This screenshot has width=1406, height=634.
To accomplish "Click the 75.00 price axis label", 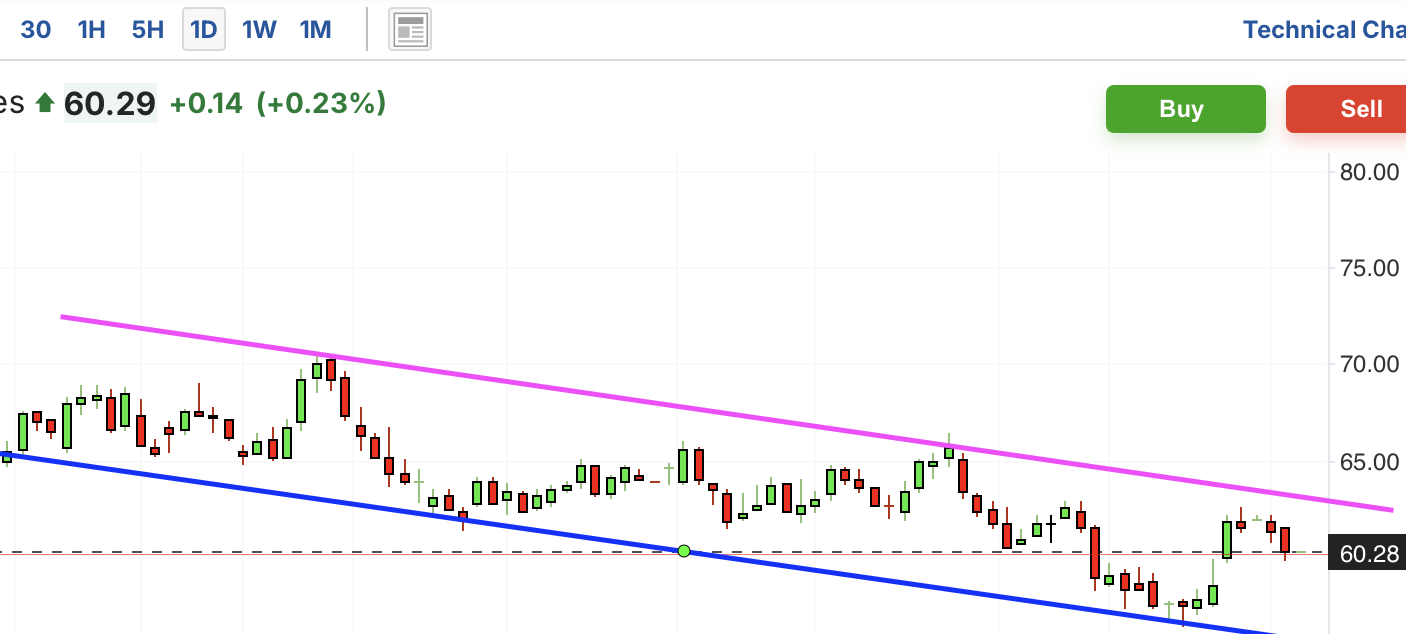I will [1369, 268].
